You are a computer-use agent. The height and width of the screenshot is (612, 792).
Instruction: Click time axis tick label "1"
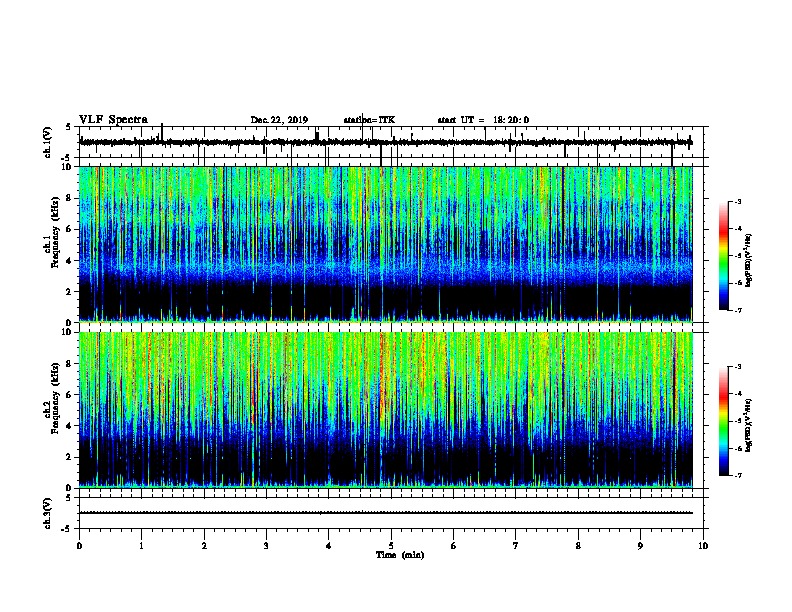pyautogui.click(x=141, y=546)
